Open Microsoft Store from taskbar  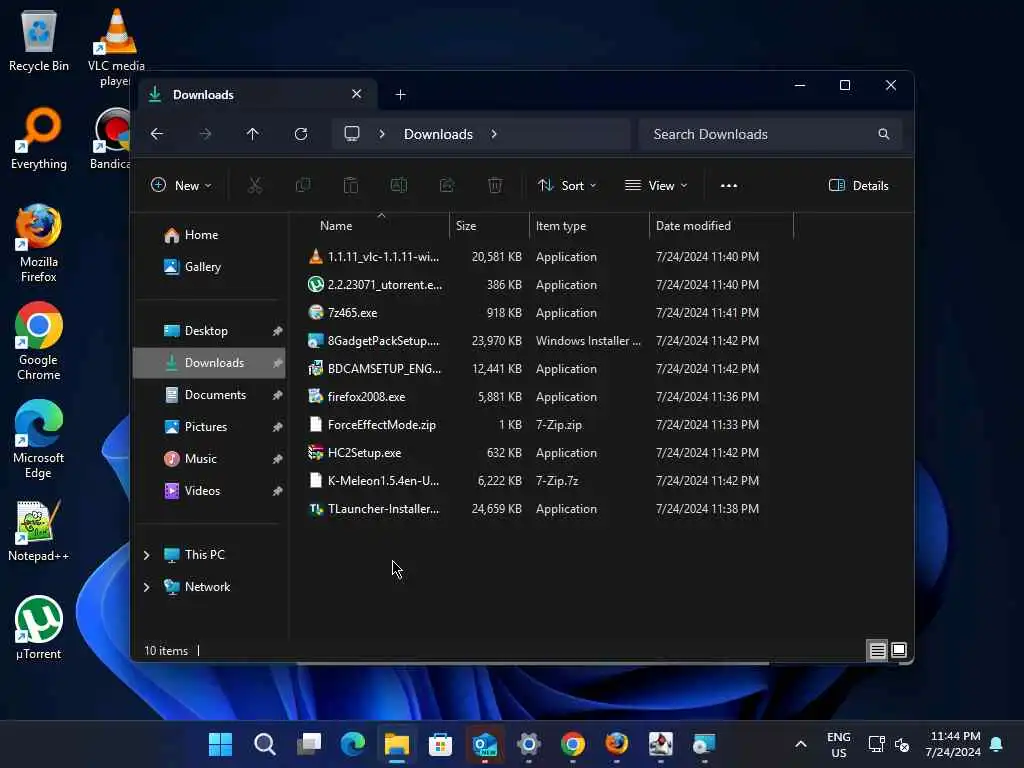click(440, 744)
